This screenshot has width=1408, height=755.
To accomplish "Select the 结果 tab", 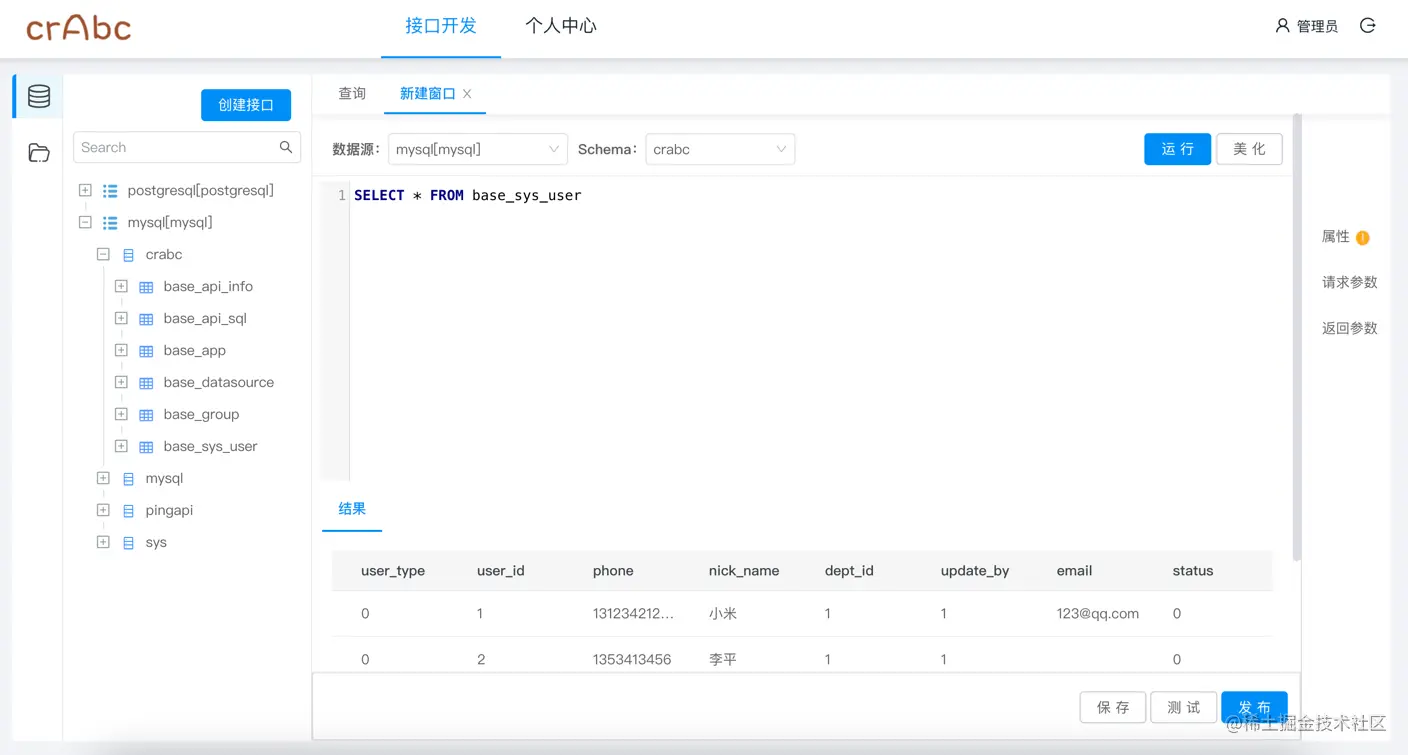I will pos(352,509).
